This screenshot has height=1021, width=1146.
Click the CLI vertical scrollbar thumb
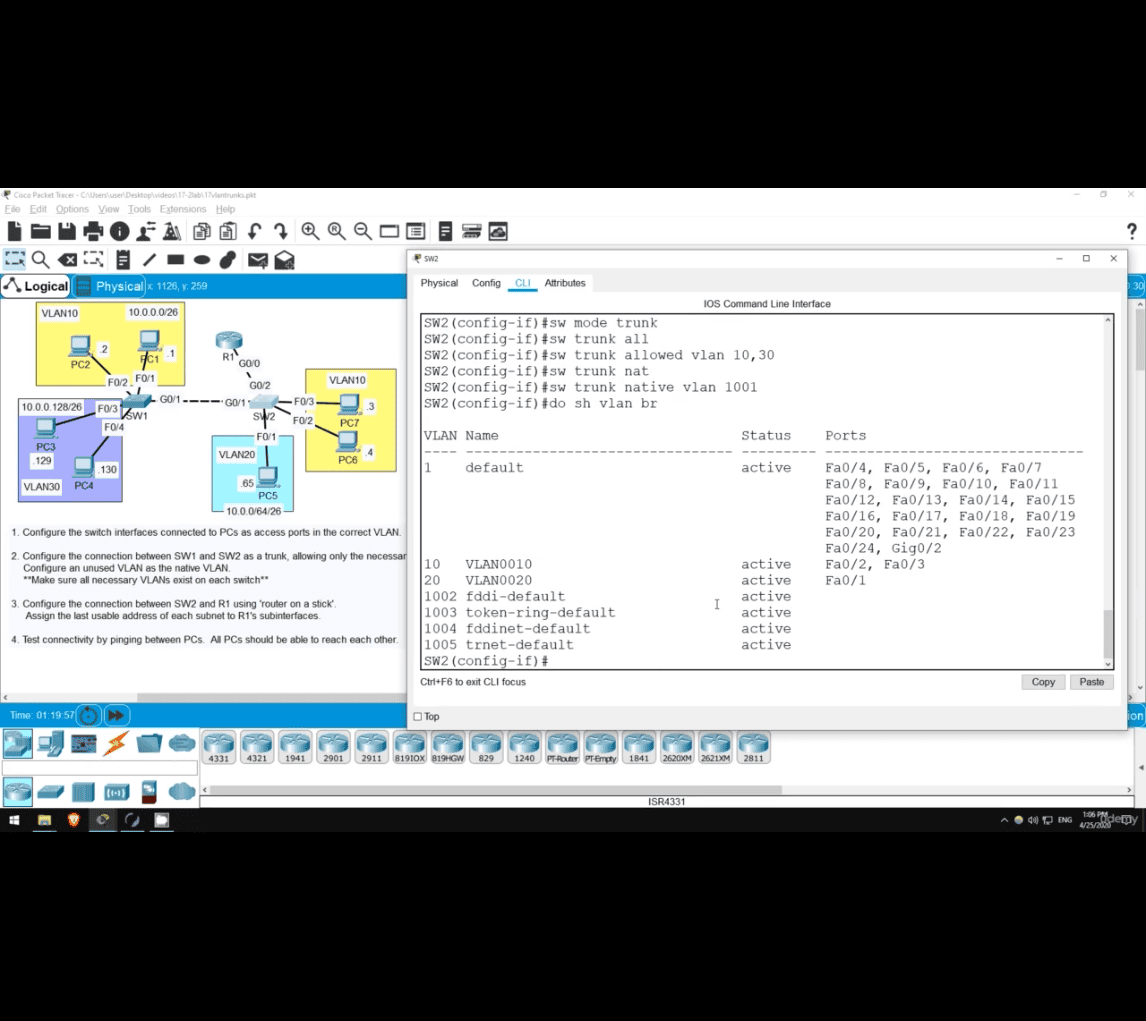pos(1108,634)
